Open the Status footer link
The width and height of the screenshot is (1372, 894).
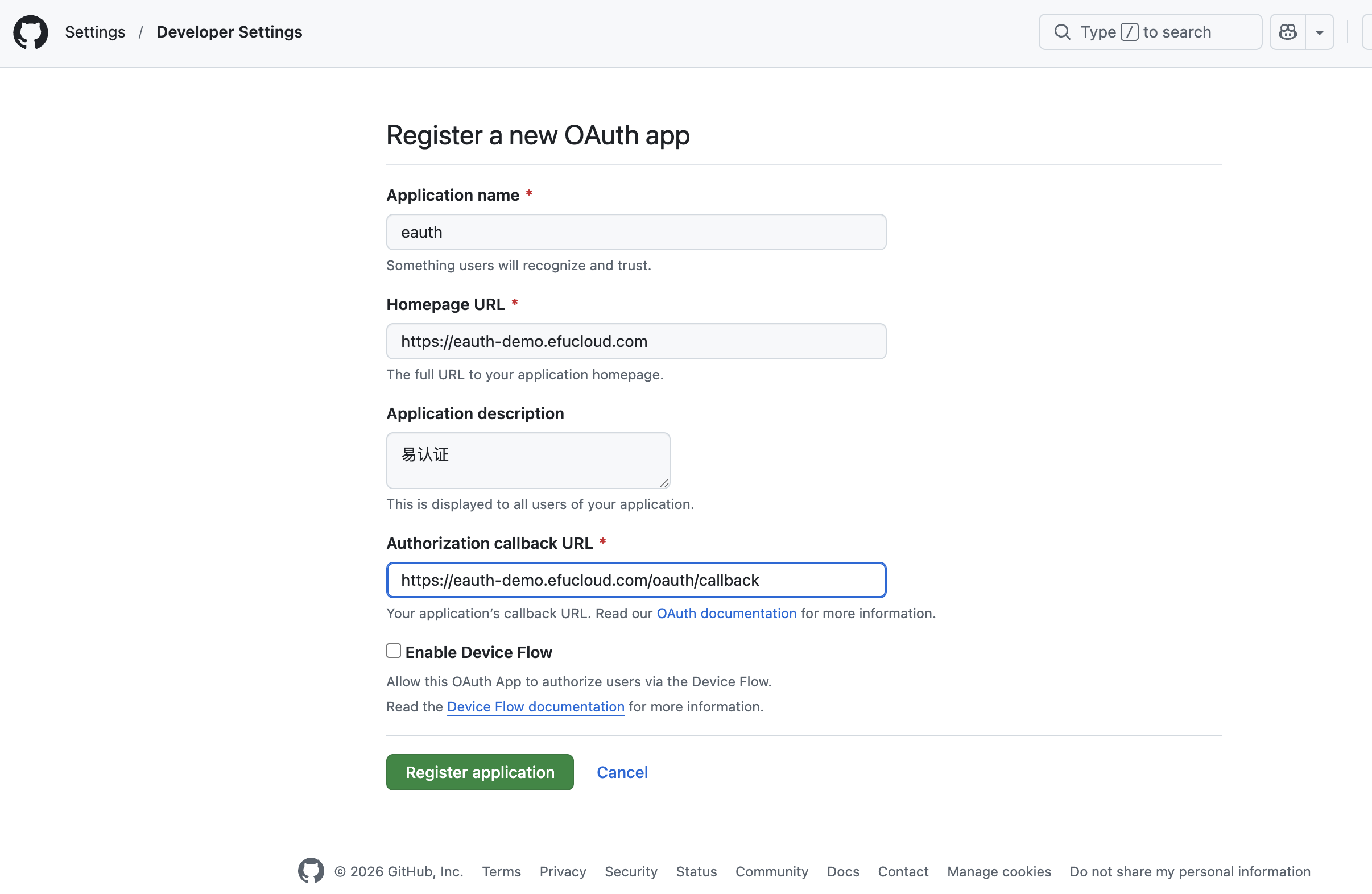[696, 871]
